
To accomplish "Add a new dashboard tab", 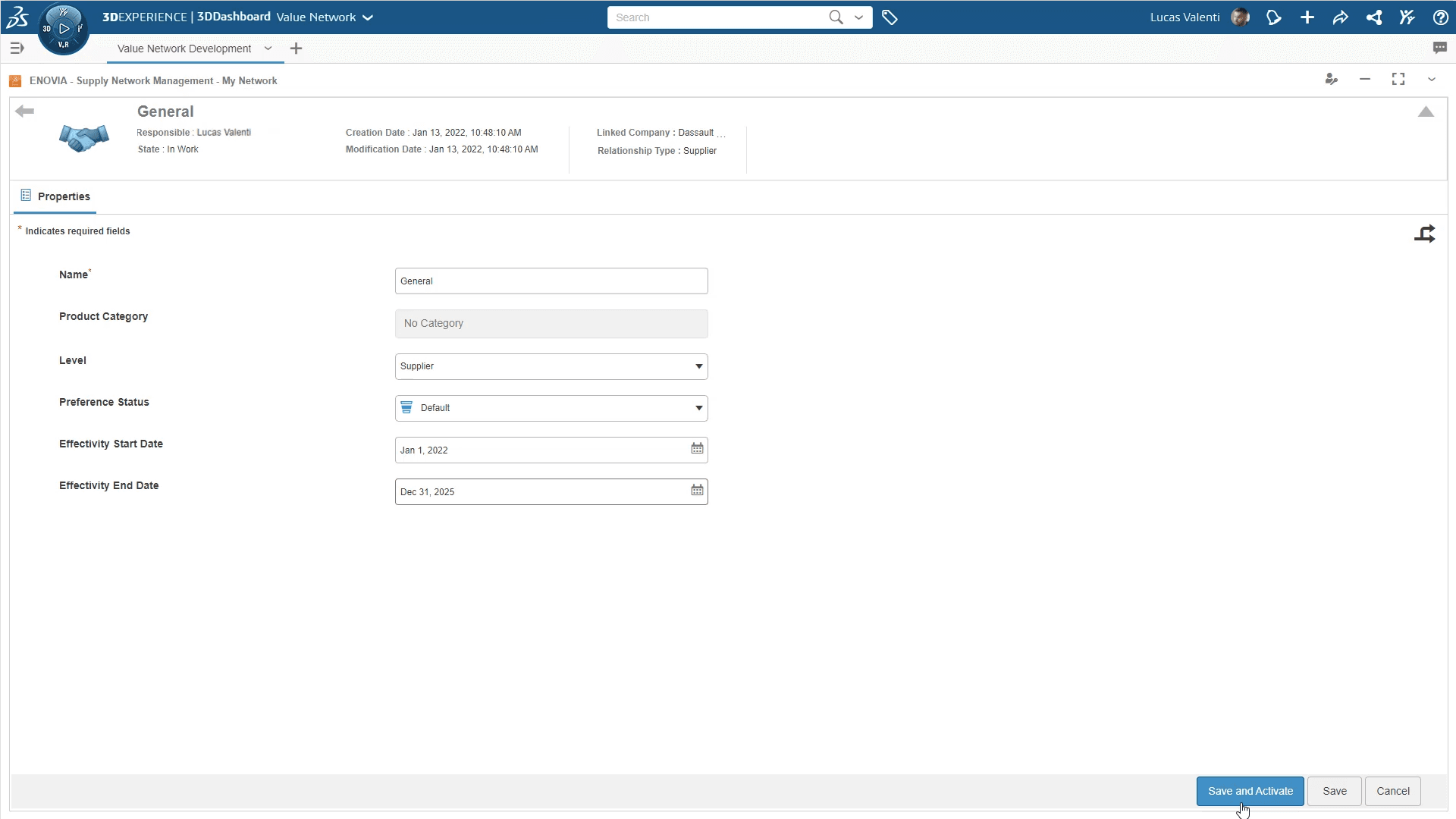I will pos(296,49).
